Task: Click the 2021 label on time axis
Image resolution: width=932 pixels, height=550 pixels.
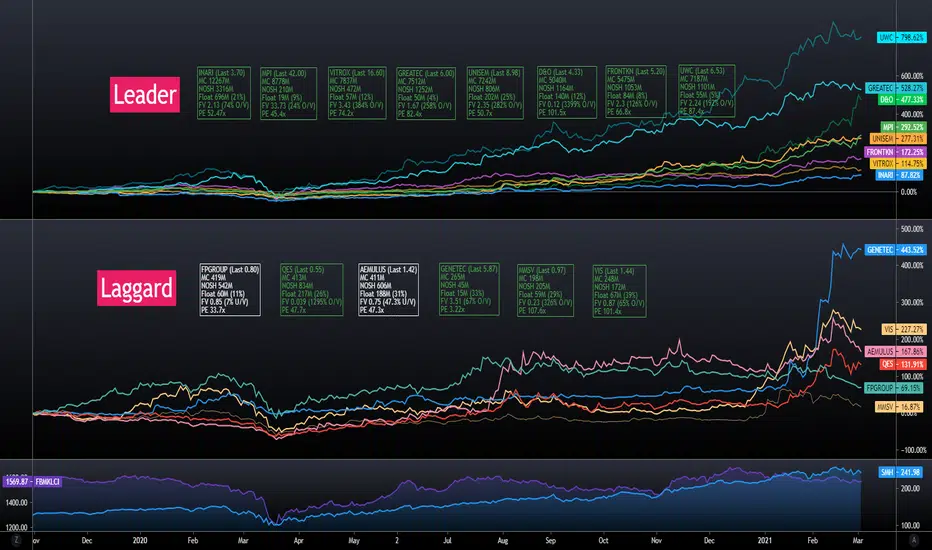Action: [x=764, y=540]
